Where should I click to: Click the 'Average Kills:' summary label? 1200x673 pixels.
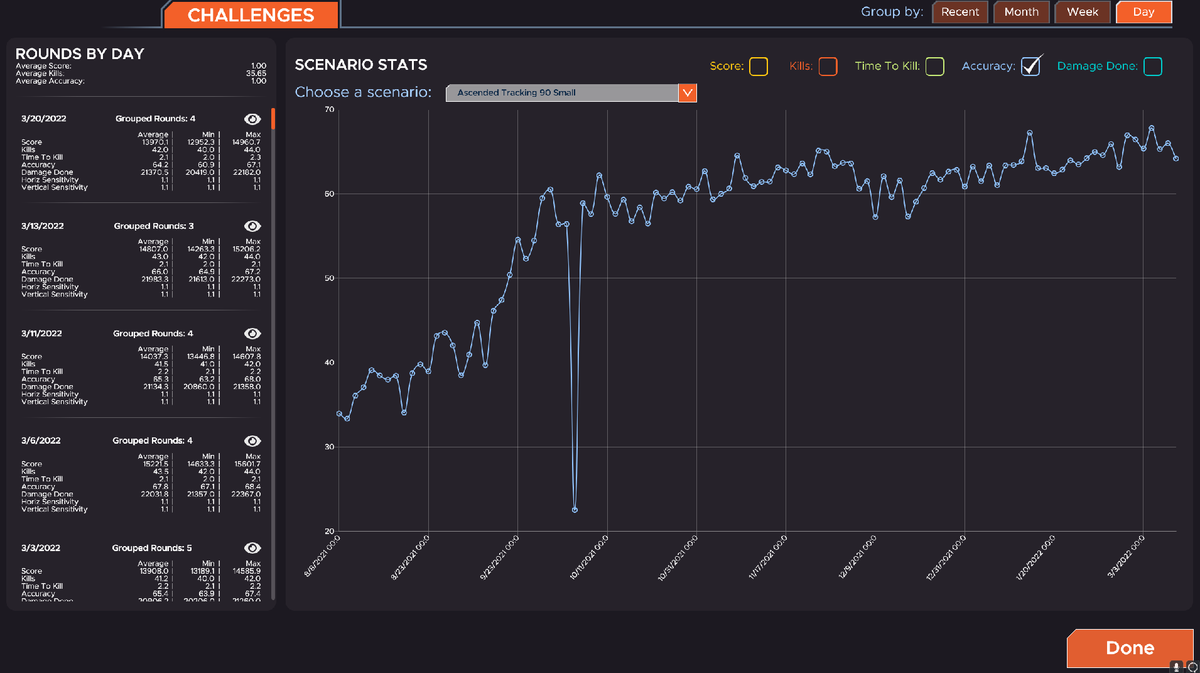pyautogui.click(x=39, y=73)
